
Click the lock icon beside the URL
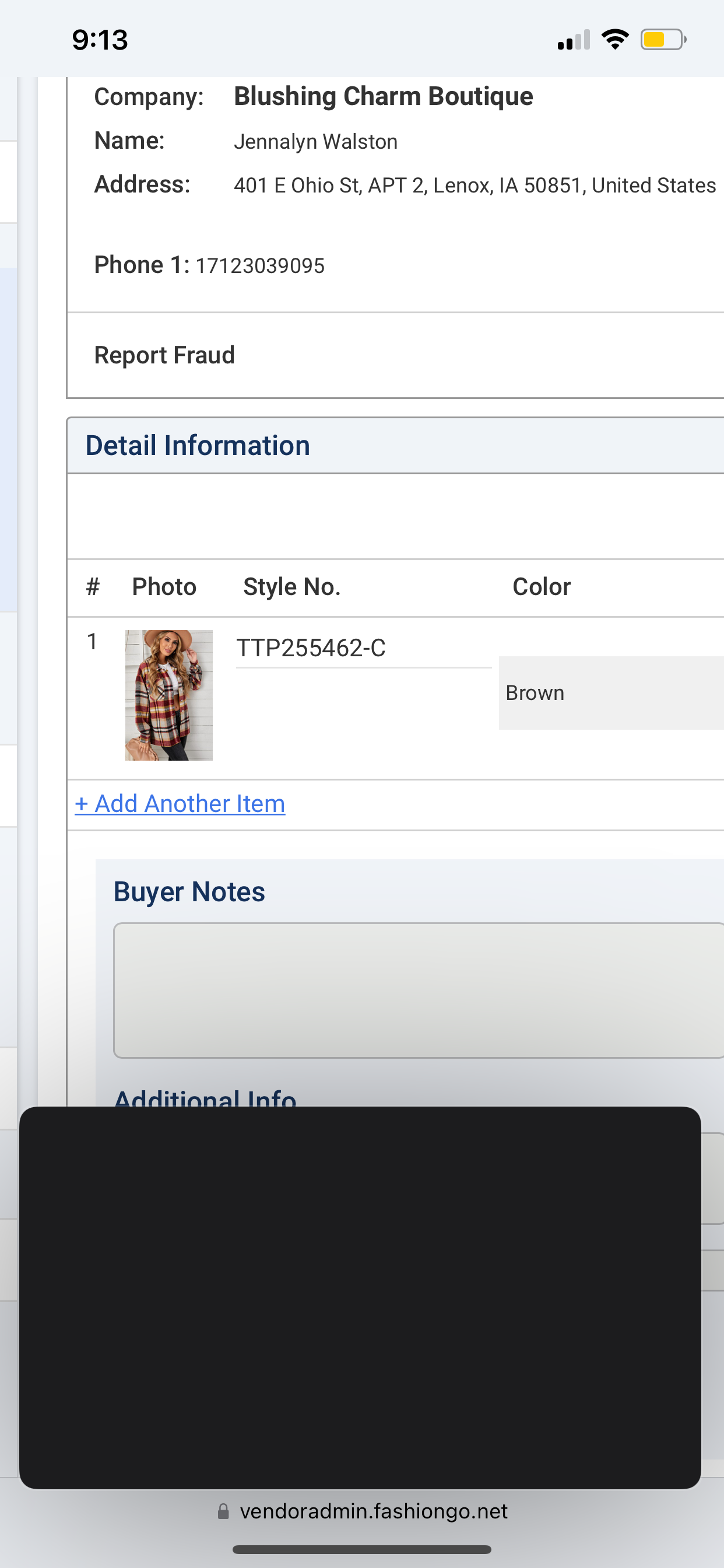point(223,1511)
